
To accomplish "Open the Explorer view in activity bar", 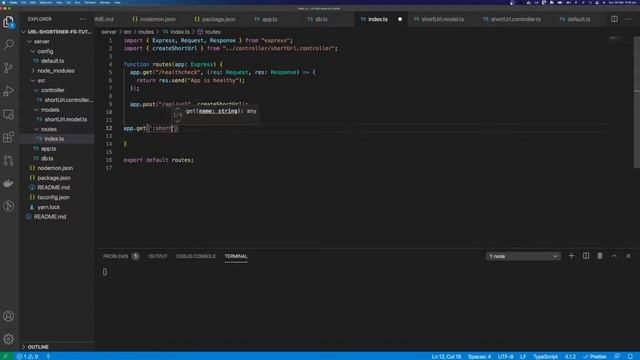I will coord(9,22).
